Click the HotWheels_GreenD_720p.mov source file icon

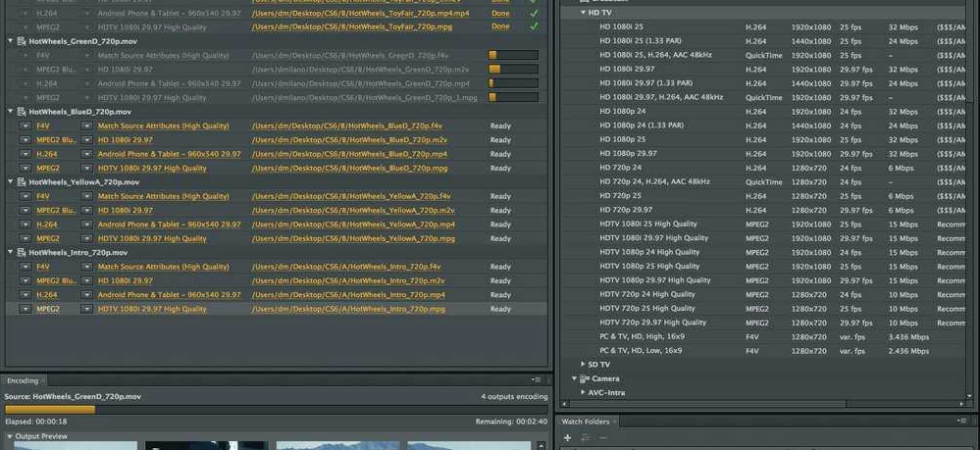pyautogui.click(x=21, y=41)
